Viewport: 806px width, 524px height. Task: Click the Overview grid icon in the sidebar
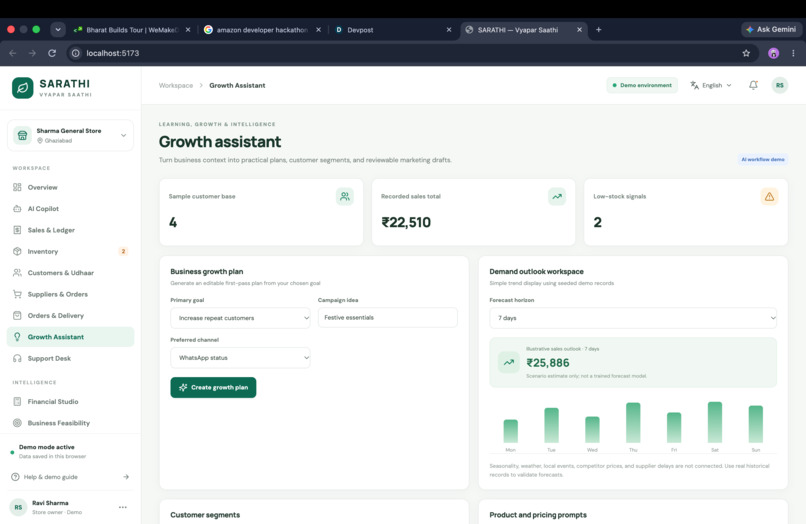click(17, 187)
